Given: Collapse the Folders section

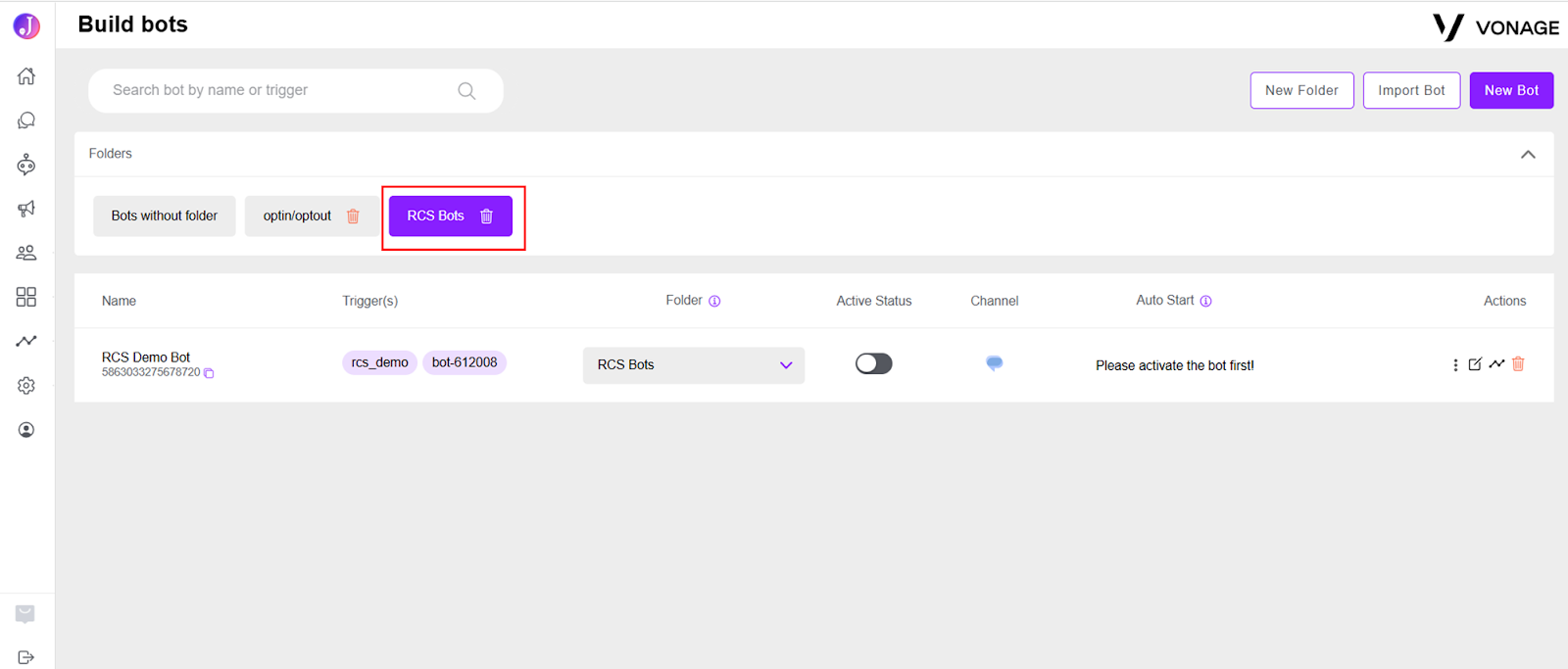Looking at the screenshot, I should [1528, 155].
